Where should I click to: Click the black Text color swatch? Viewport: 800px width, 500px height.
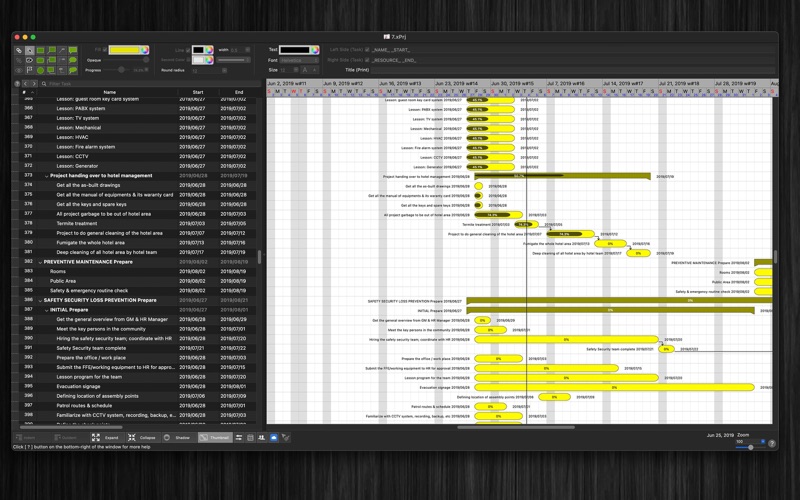(294, 50)
